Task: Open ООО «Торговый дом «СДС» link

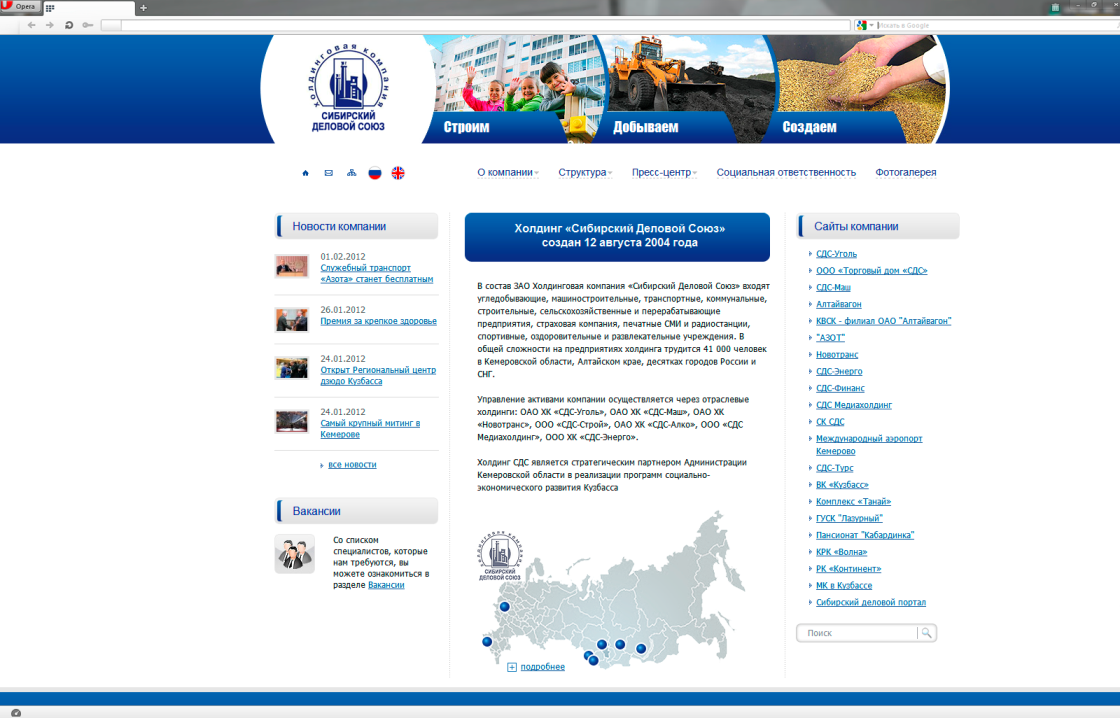Action: (871, 271)
